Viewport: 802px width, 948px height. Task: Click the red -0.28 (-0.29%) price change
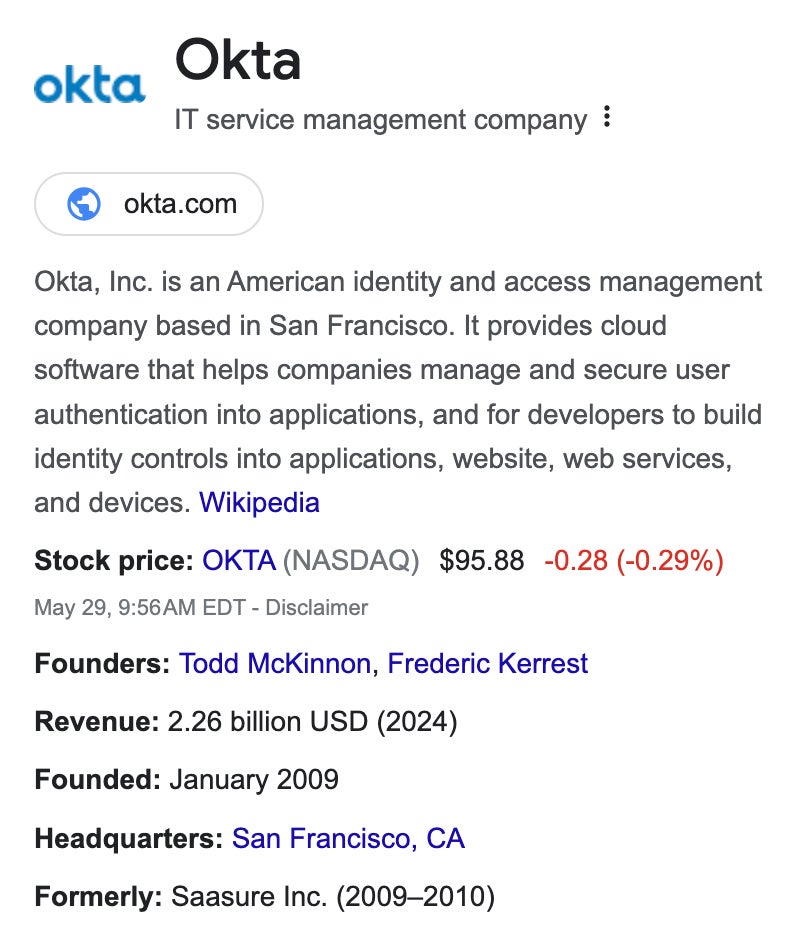click(633, 561)
